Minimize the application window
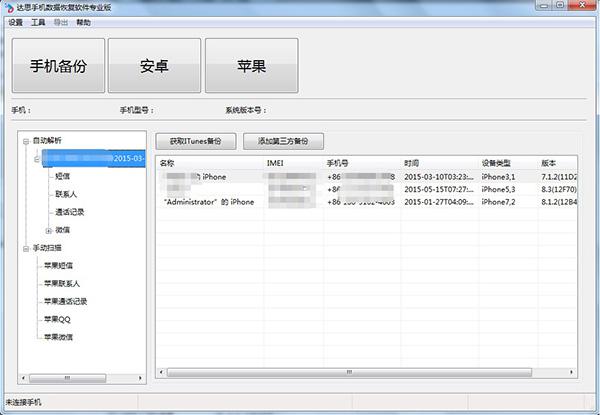 coord(544,5)
